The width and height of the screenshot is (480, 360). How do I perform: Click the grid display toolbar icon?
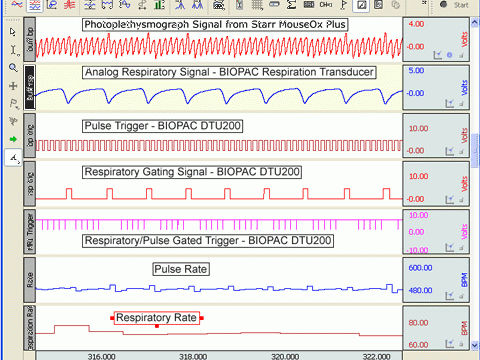click(257, 5)
